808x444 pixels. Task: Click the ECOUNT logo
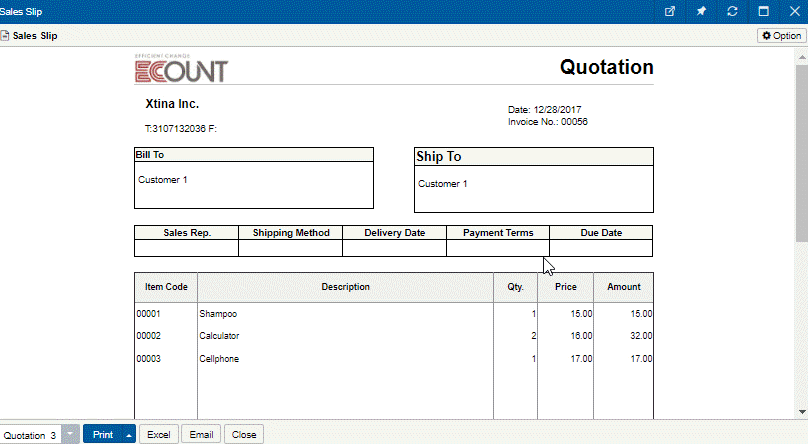click(x=181, y=69)
